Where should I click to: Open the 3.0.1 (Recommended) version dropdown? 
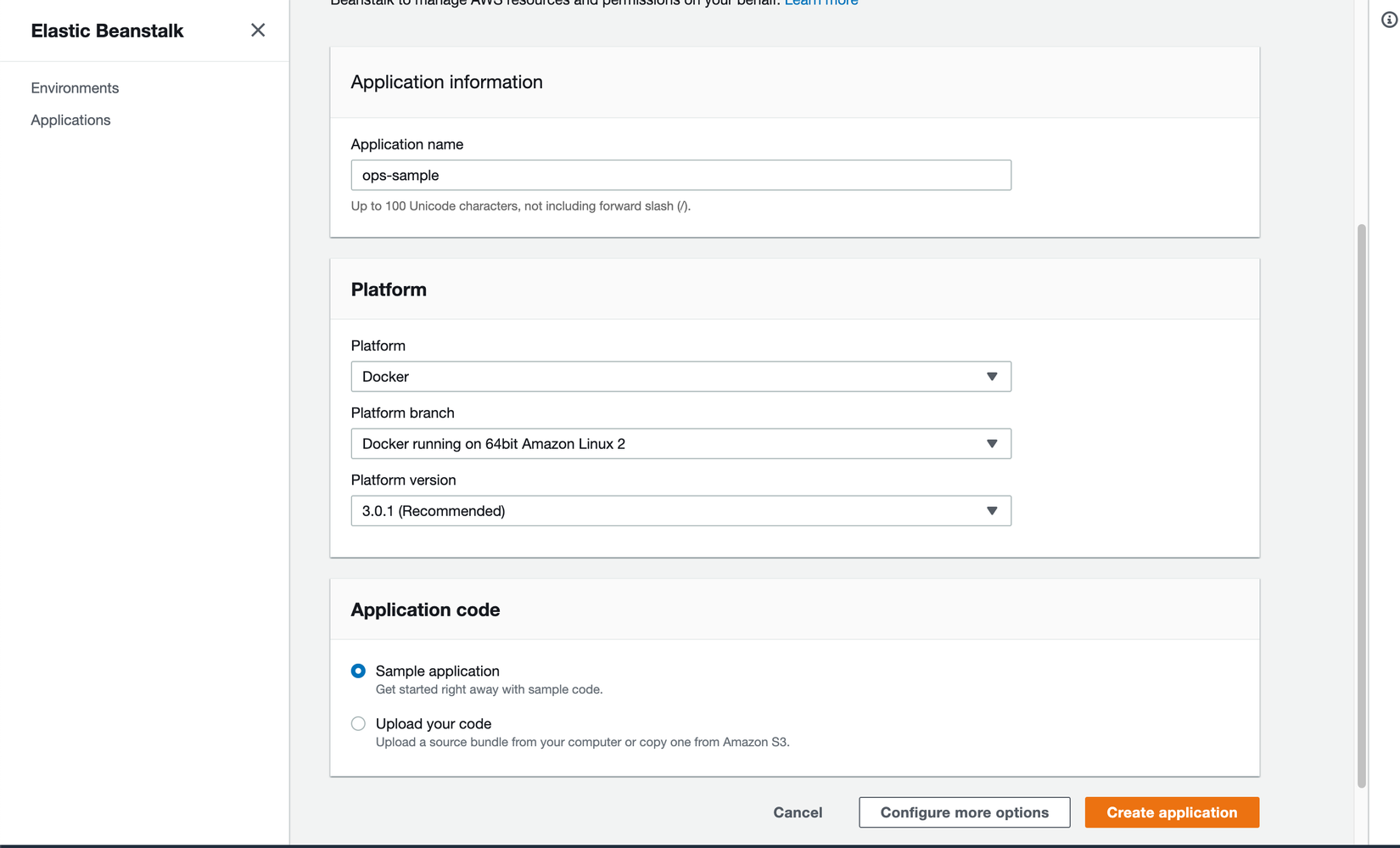680,511
